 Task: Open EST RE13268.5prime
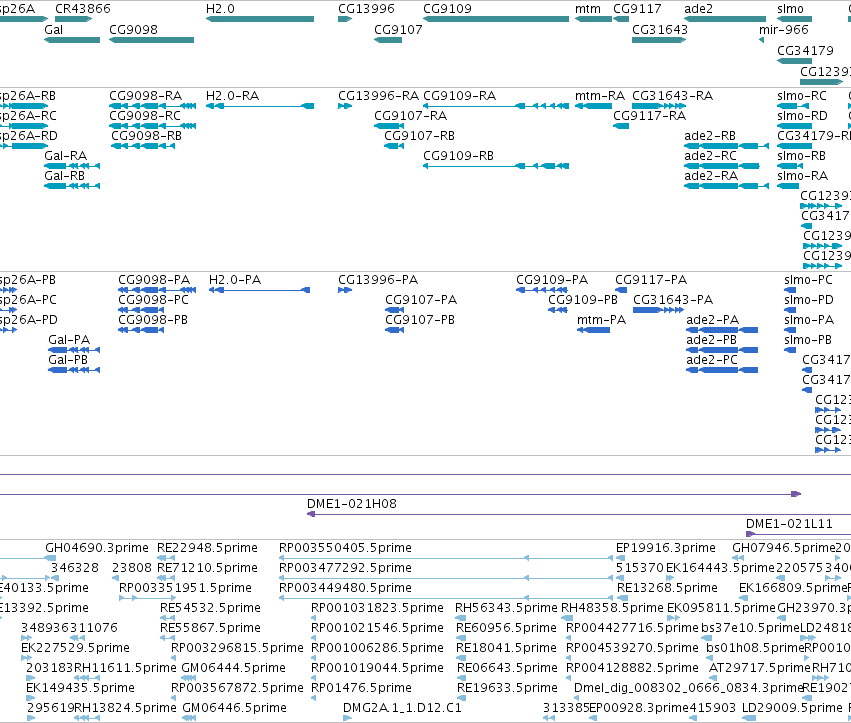[623, 598]
